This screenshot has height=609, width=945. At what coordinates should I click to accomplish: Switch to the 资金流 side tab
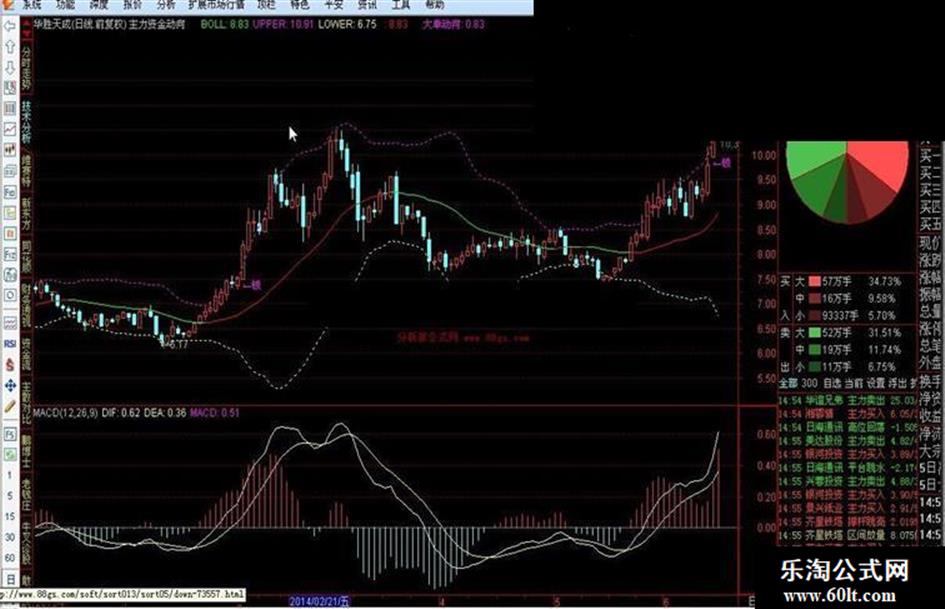27,353
